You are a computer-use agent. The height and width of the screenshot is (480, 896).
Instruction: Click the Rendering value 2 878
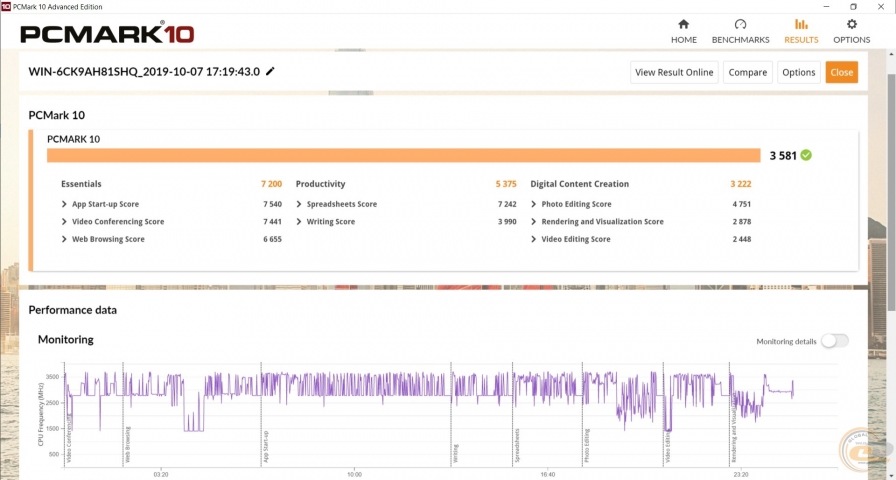tap(742, 222)
